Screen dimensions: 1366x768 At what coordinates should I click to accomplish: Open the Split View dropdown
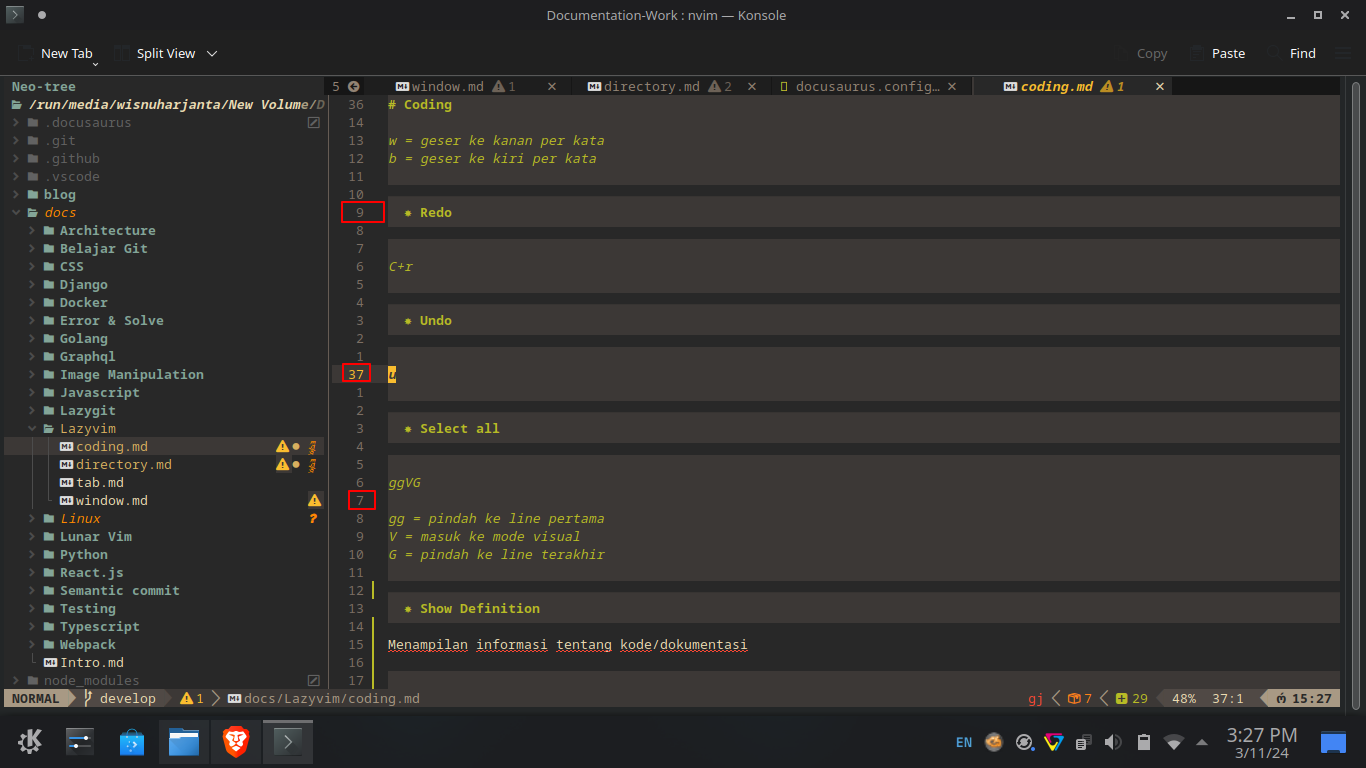(211, 54)
